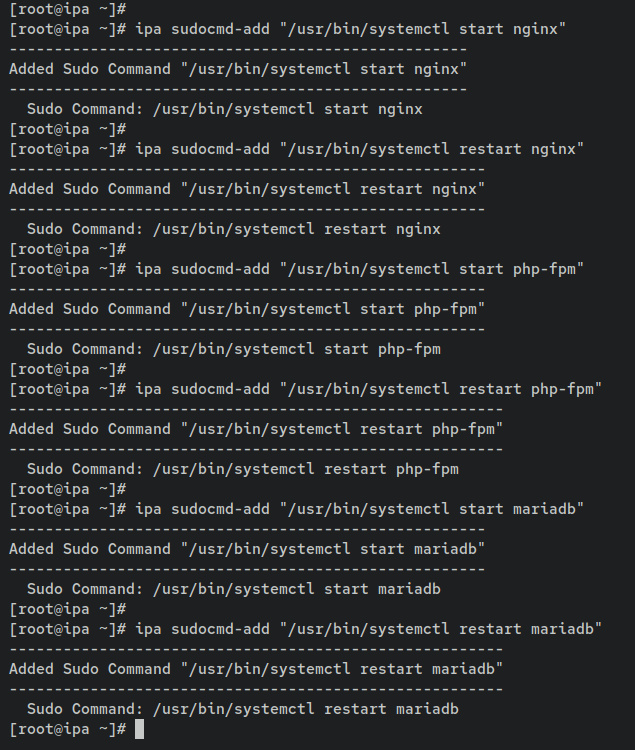
Task: Click the 'Sudo Command:' start nginx output line
Action: pos(225,109)
